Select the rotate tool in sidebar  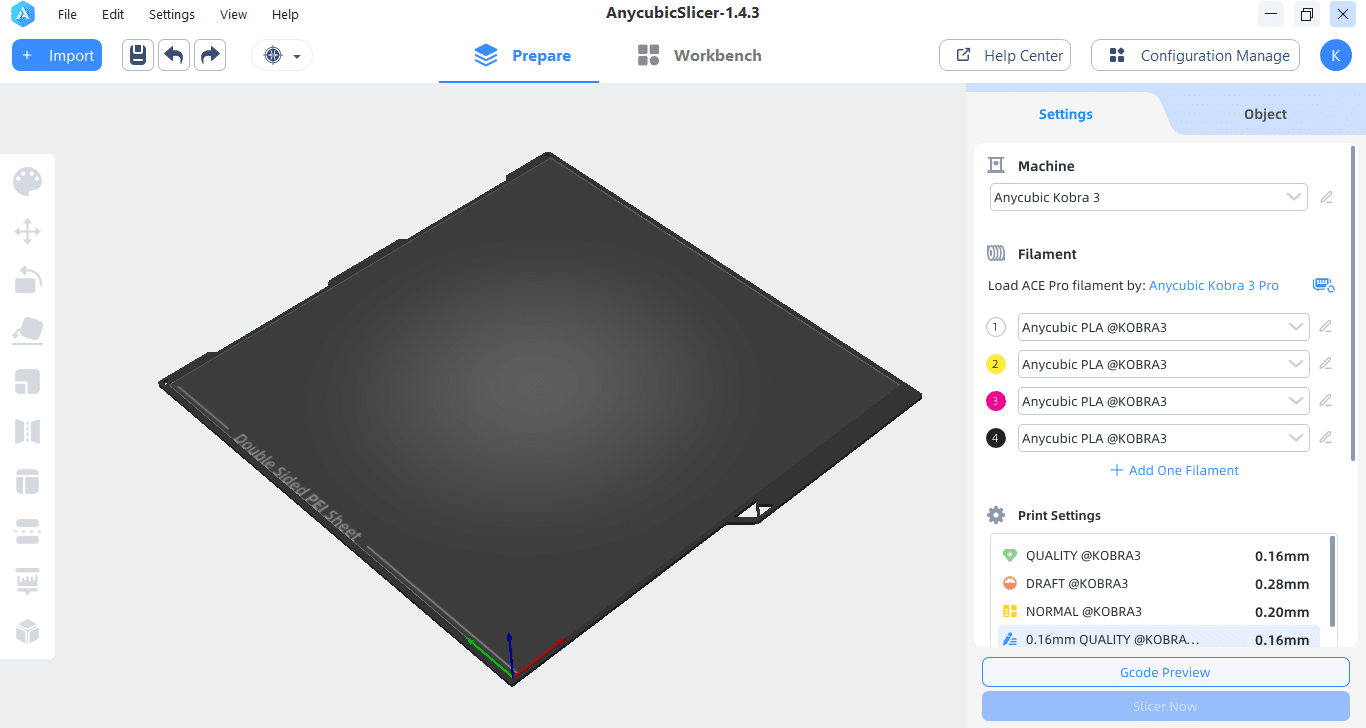pos(27,281)
